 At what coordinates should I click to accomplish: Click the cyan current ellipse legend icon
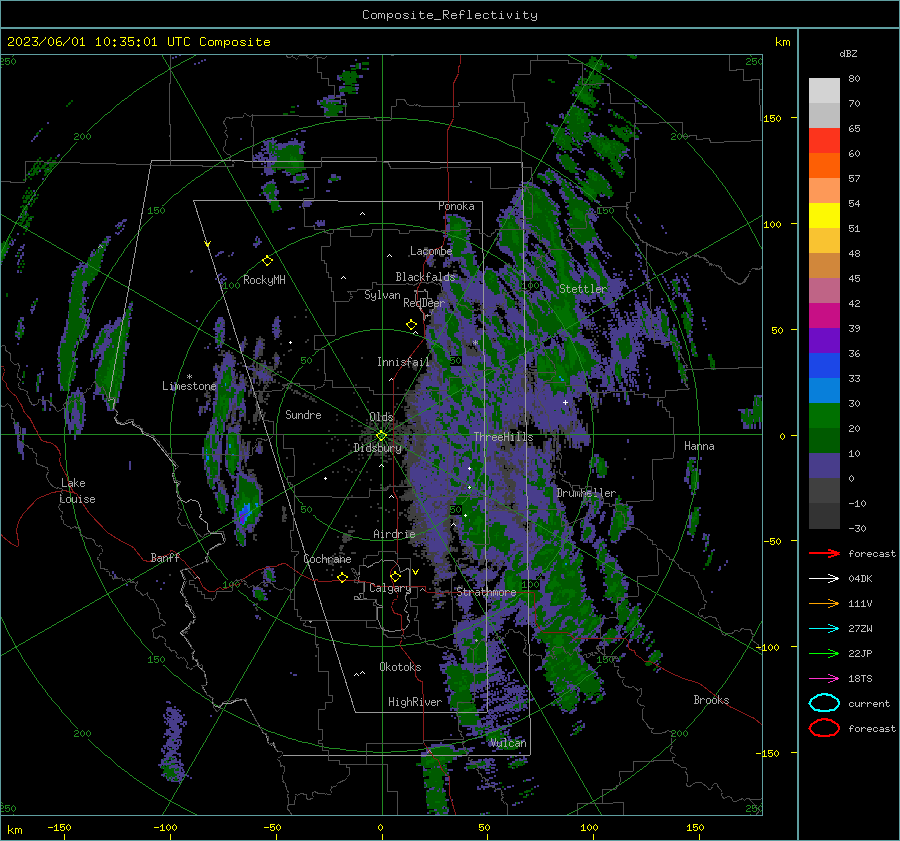pos(824,703)
